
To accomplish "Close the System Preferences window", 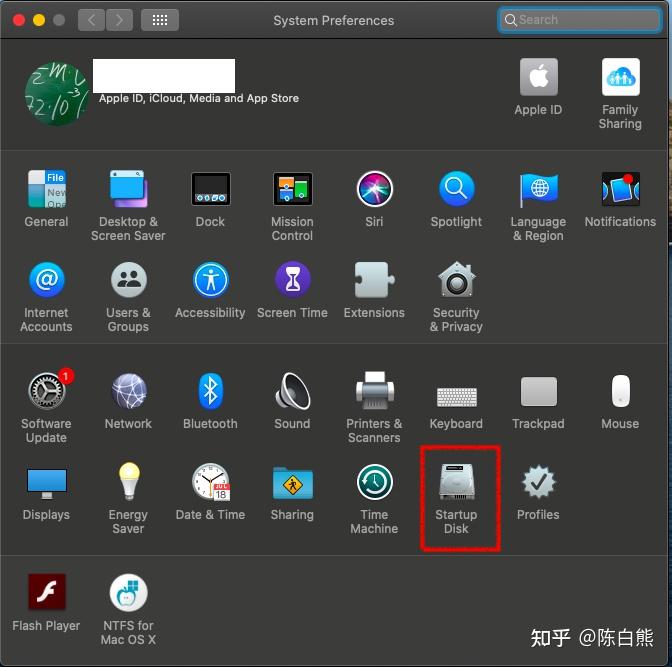I will (19, 20).
